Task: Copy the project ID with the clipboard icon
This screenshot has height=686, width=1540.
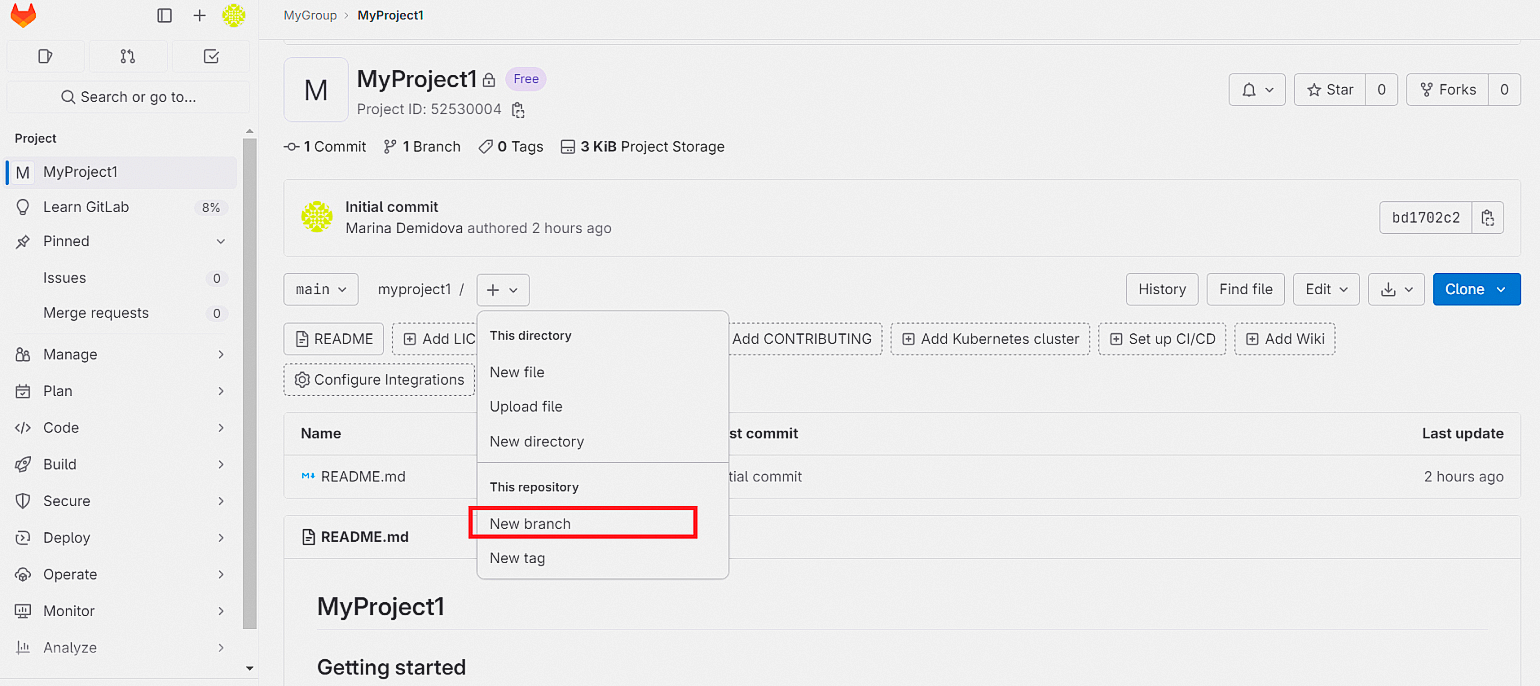Action: [x=518, y=110]
